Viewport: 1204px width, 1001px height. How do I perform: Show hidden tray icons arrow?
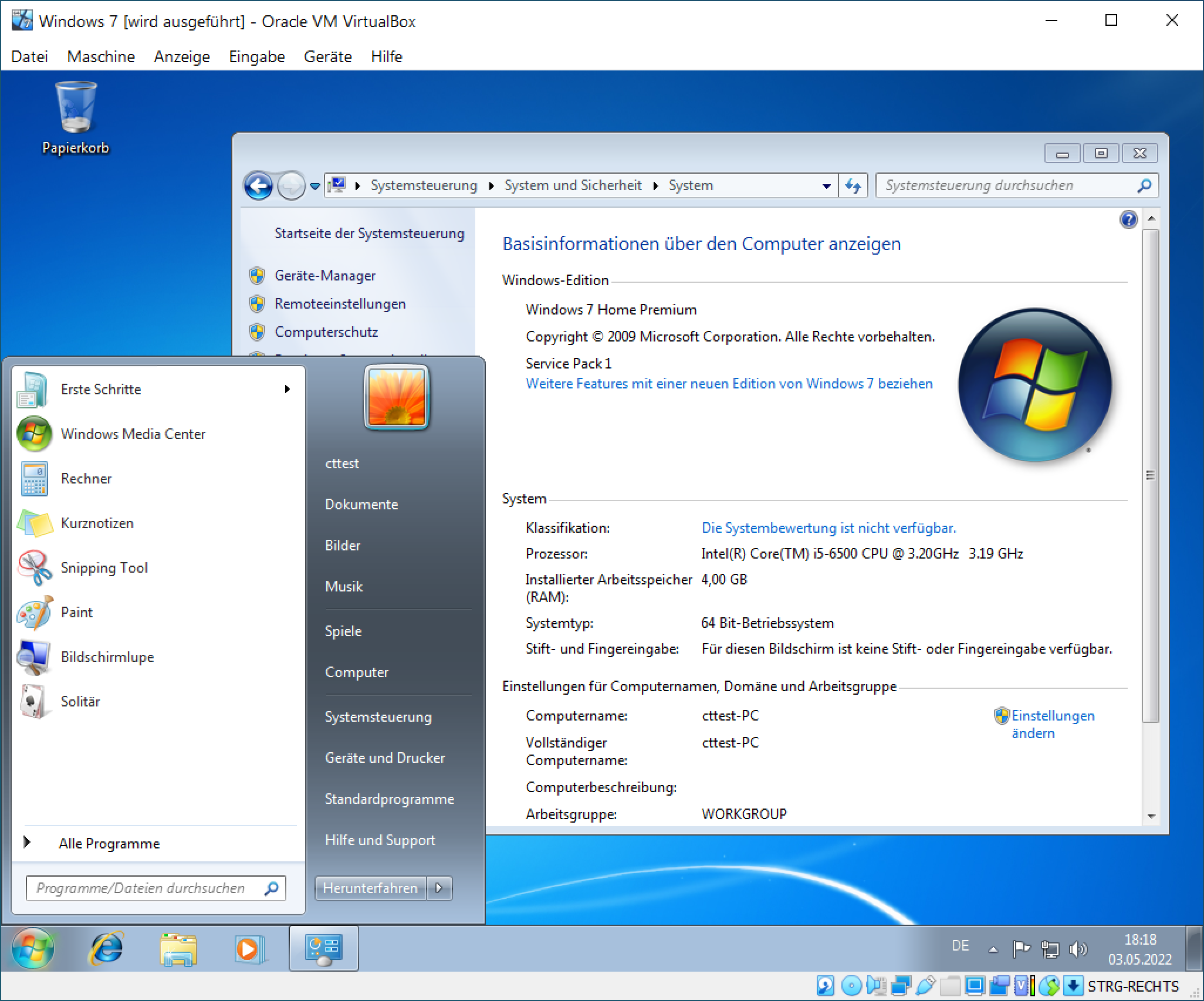[993, 949]
